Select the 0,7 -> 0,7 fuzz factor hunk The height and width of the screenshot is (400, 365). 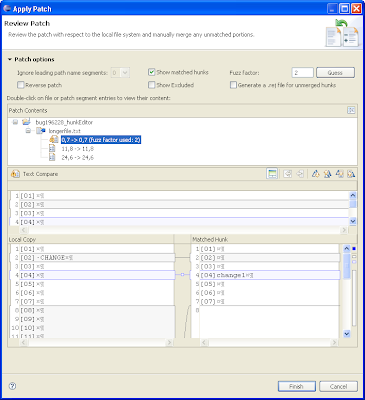tap(101, 140)
